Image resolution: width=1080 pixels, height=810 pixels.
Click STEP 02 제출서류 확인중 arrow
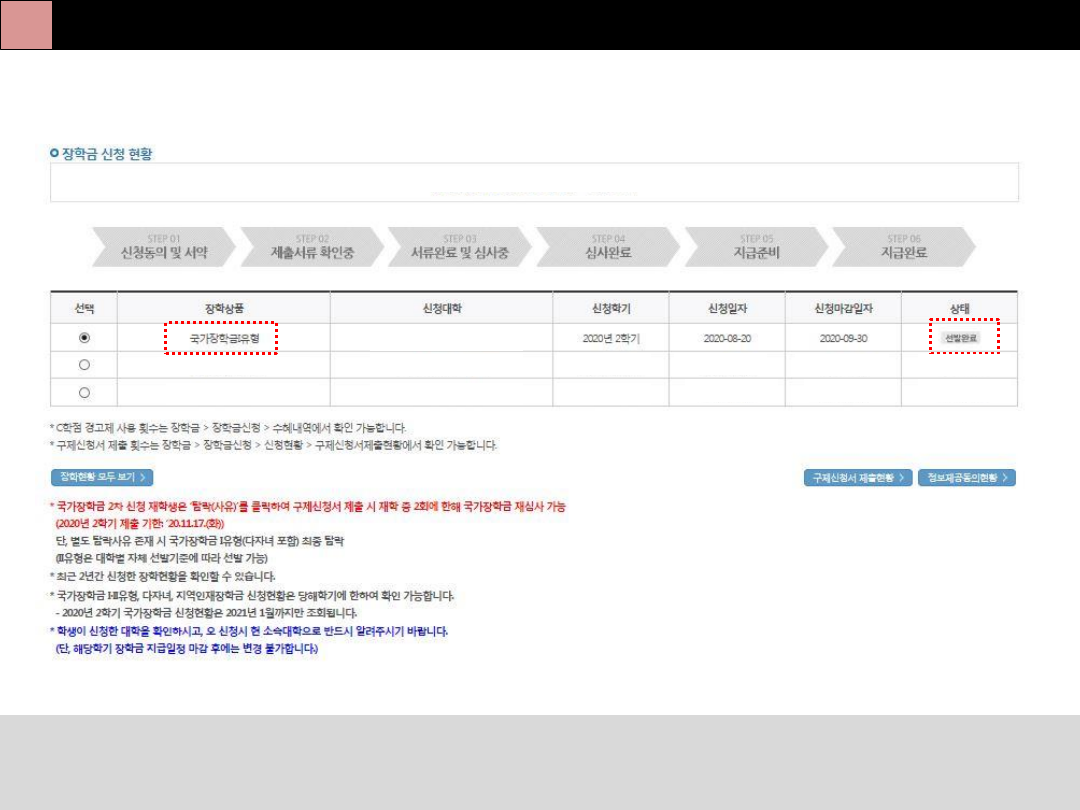[311, 247]
